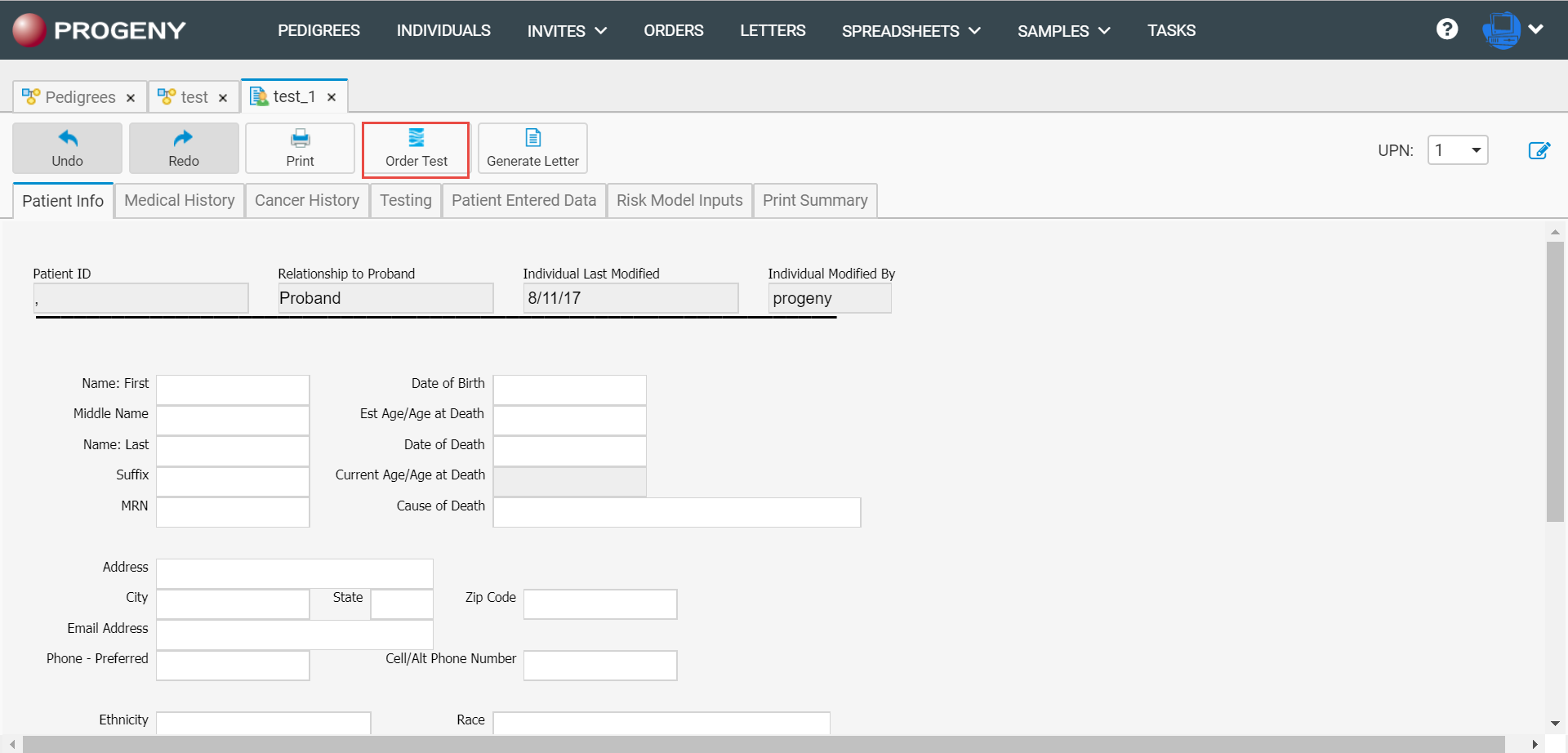Click the vertical scrollbar thumb
This screenshot has height=753, width=1568.
[1554, 381]
